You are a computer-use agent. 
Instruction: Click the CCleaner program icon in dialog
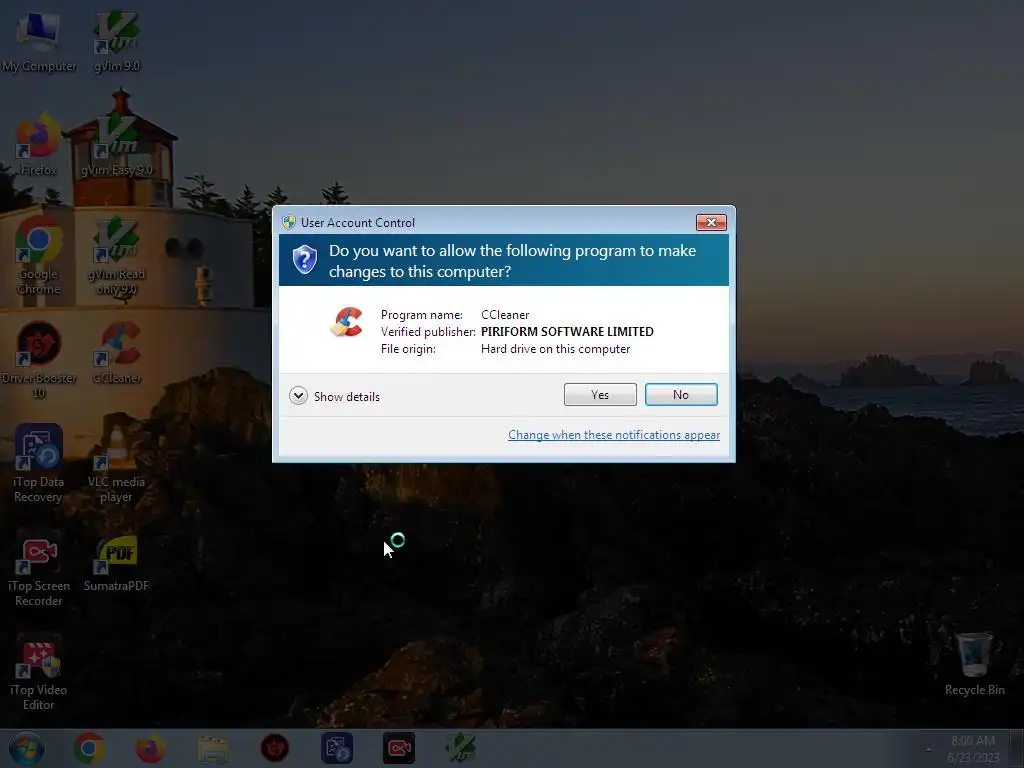tap(347, 323)
